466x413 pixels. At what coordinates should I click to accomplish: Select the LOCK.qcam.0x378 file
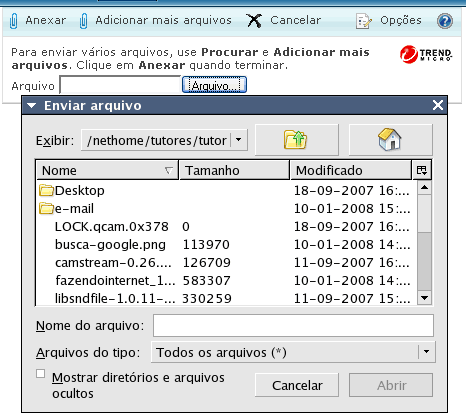[112, 227]
